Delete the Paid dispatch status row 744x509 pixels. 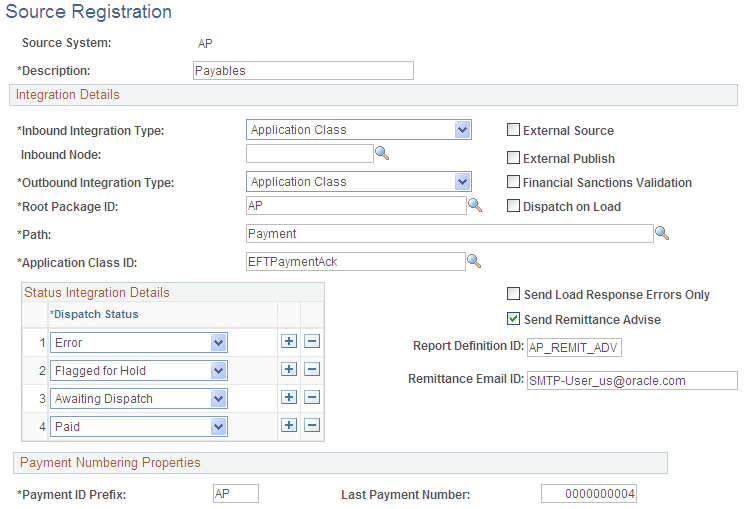pos(312,425)
